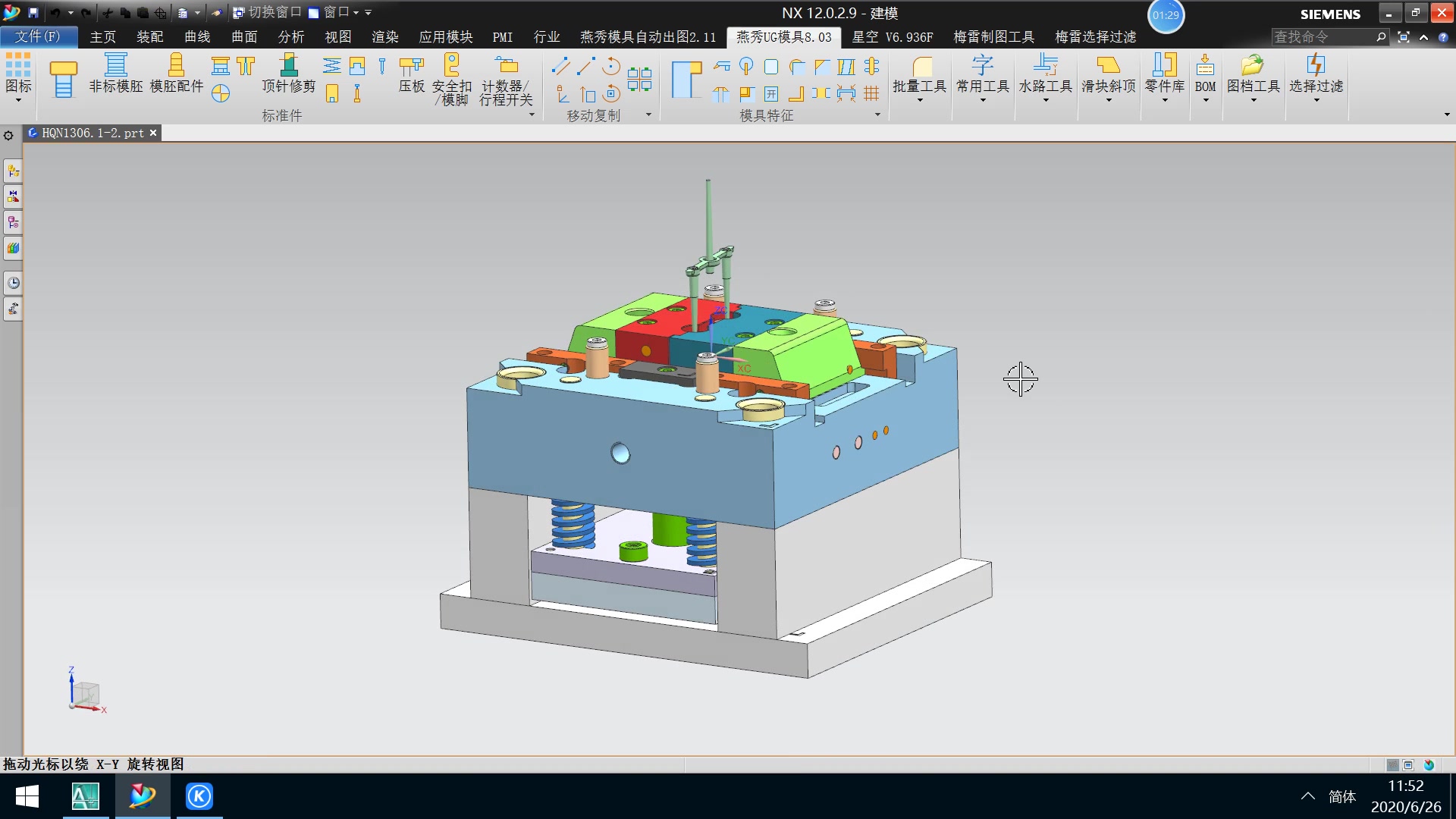Click the 切换窗口 switch window button
Screen dimensions: 1456x819
tap(267, 12)
